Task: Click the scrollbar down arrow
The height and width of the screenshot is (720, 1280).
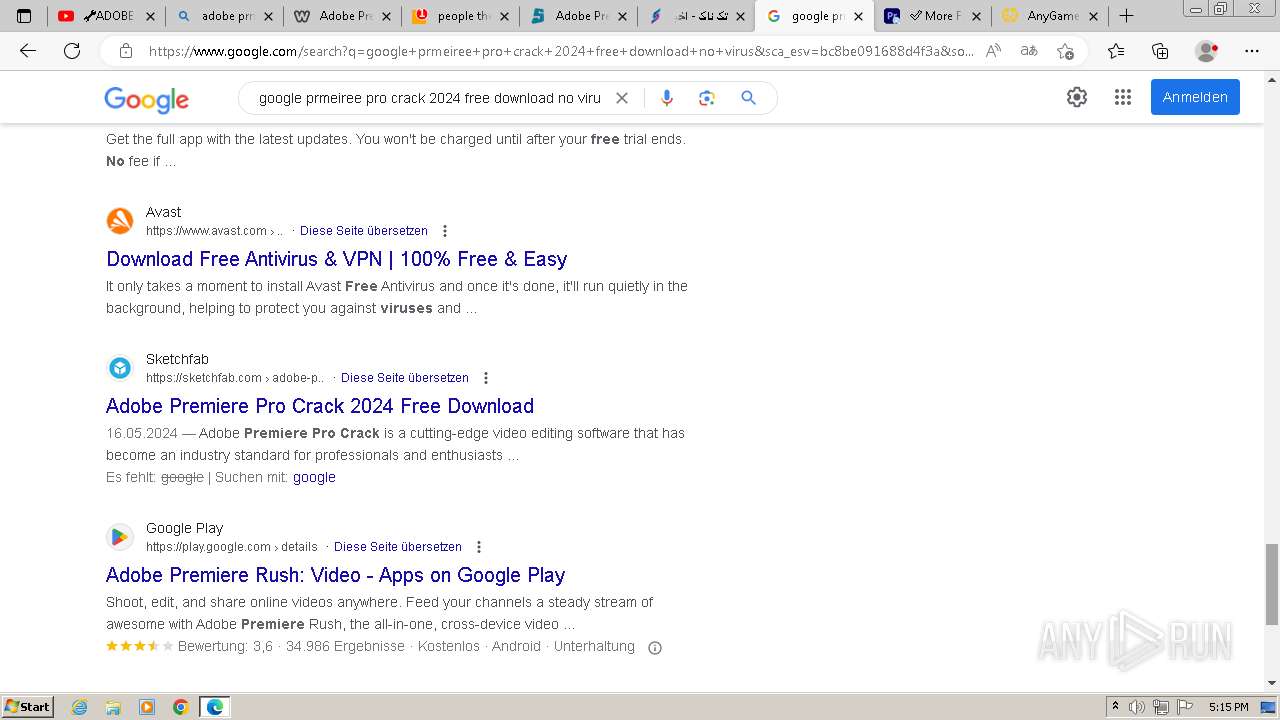Action: coord(1271,683)
